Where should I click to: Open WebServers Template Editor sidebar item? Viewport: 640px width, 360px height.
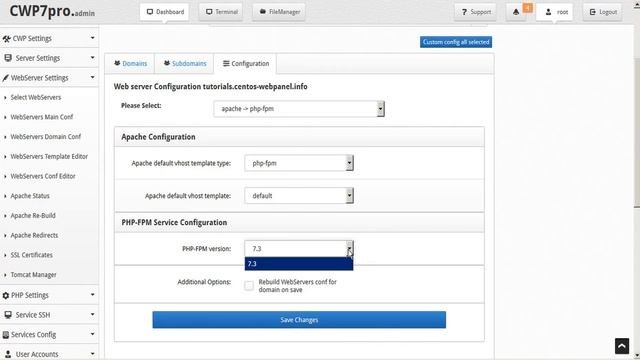pyautogui.click(x=49, y=156)
